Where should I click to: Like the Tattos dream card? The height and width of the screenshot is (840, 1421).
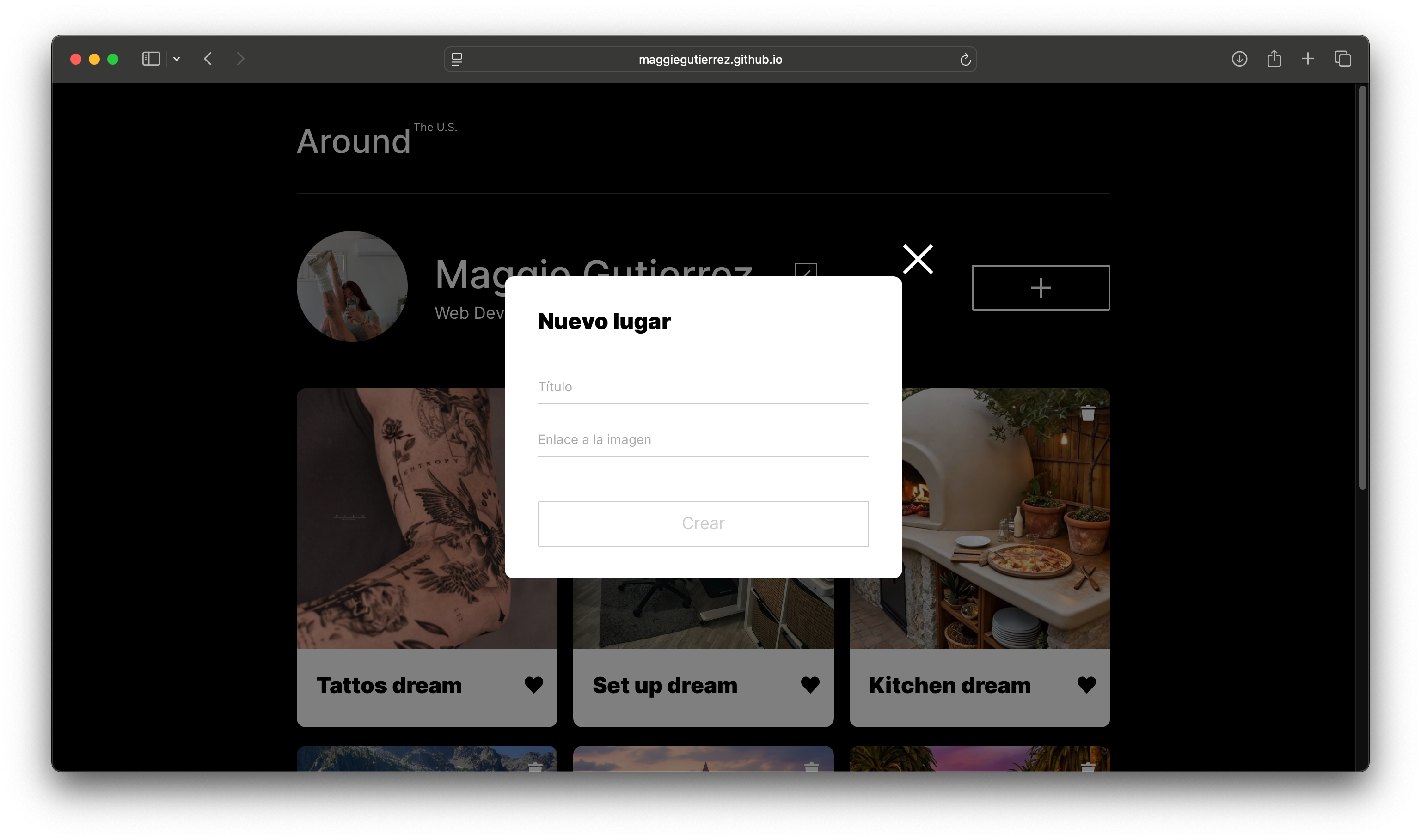[533, 685]
